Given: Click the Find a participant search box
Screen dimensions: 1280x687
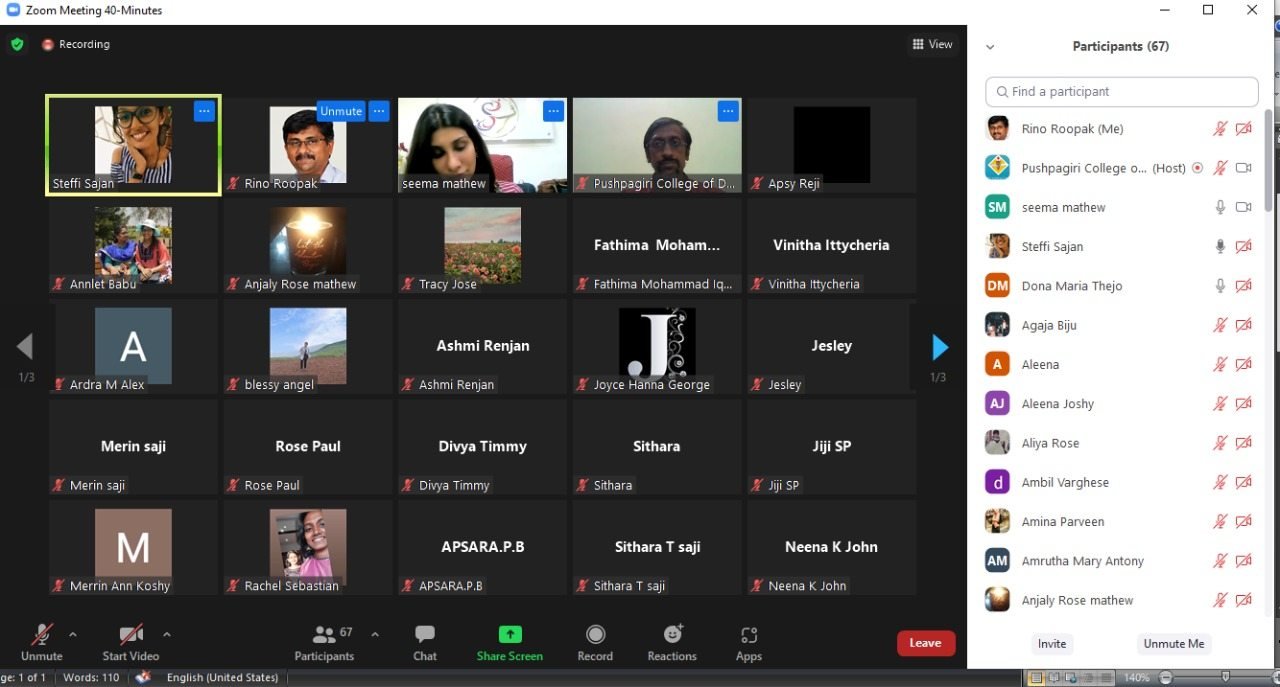Looking at the screenshot, I should (1121, 91).
